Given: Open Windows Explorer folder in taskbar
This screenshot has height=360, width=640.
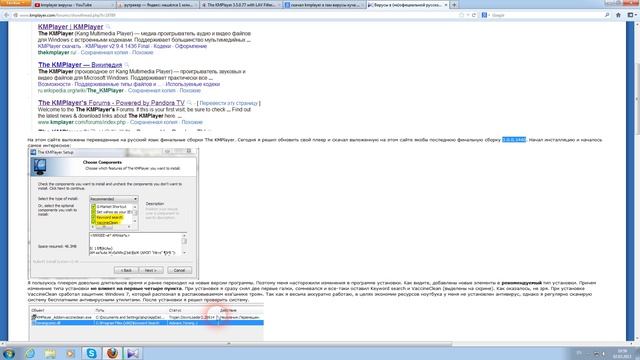Looking at the screenshot, I should click(50, 353).
